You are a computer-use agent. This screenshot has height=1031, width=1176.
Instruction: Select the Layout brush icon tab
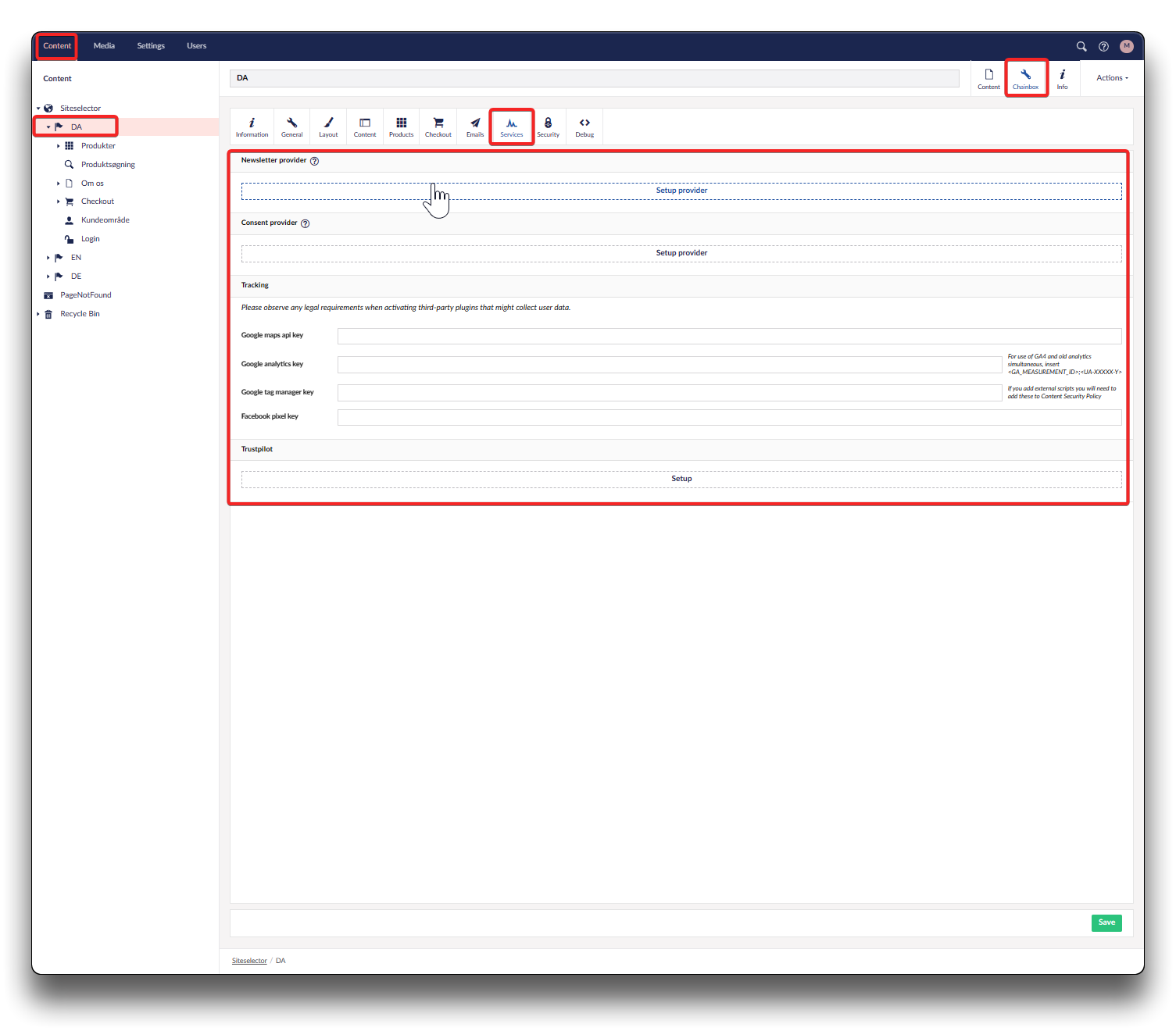pos(328,127)
